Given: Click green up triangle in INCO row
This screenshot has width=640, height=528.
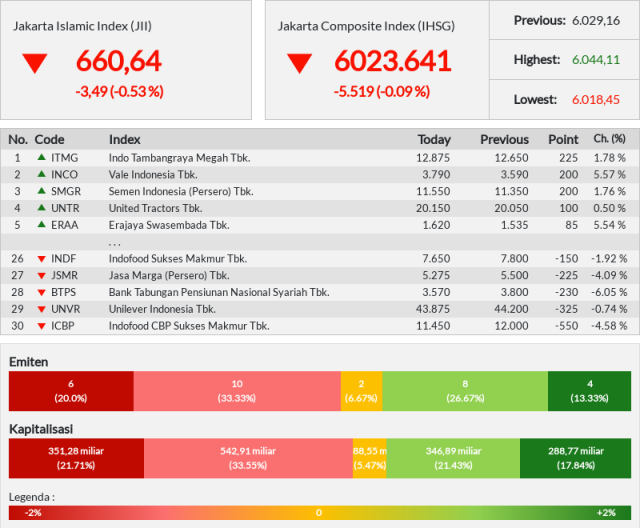Looking at the screenshot, I should (x=41, y=174).
